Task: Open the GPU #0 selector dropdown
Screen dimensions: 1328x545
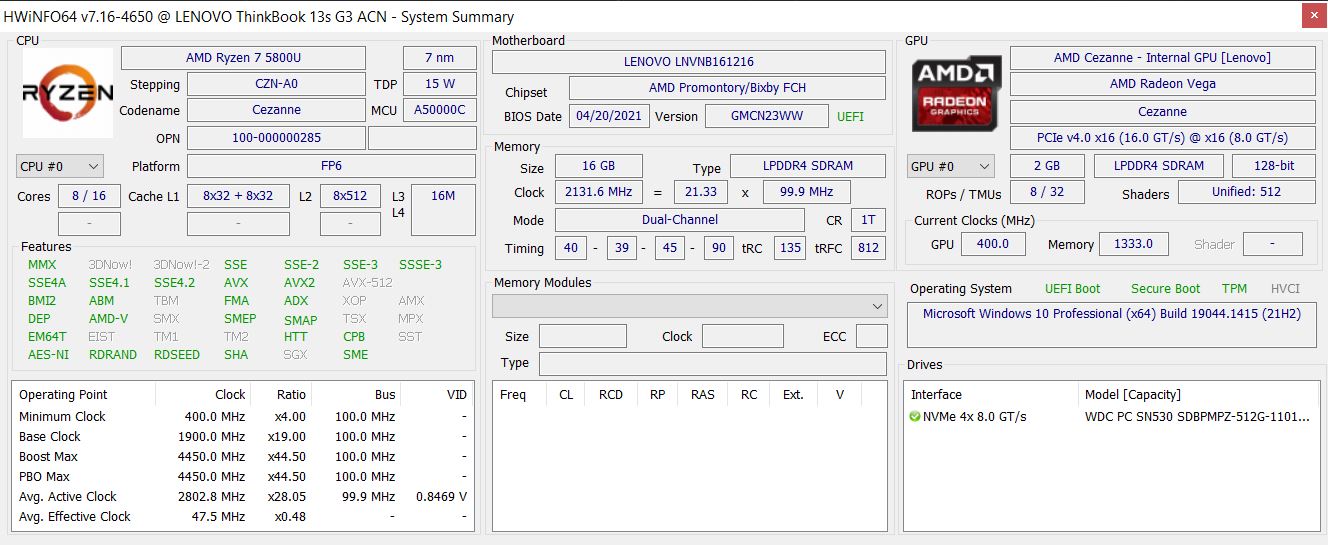Action: 950,166
